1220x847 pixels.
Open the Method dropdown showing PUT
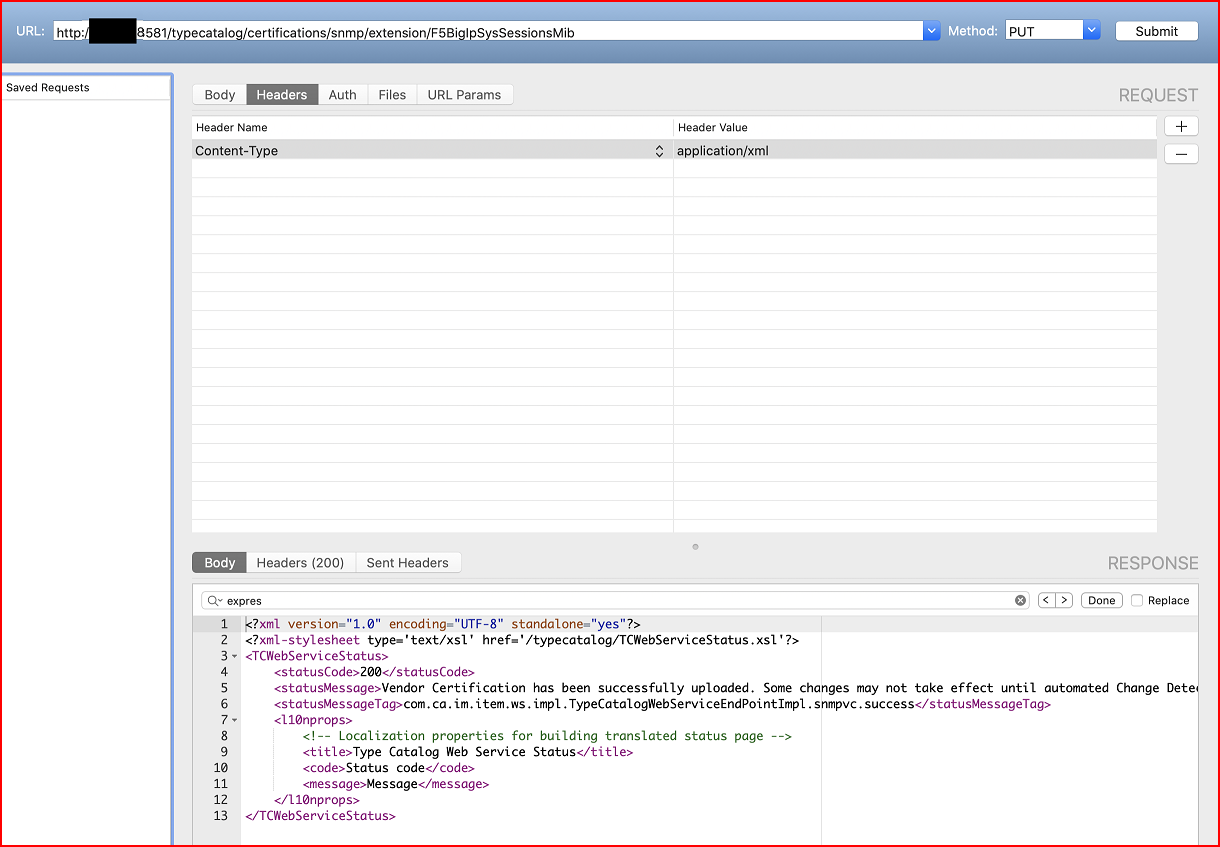[x=1092, y=31]
